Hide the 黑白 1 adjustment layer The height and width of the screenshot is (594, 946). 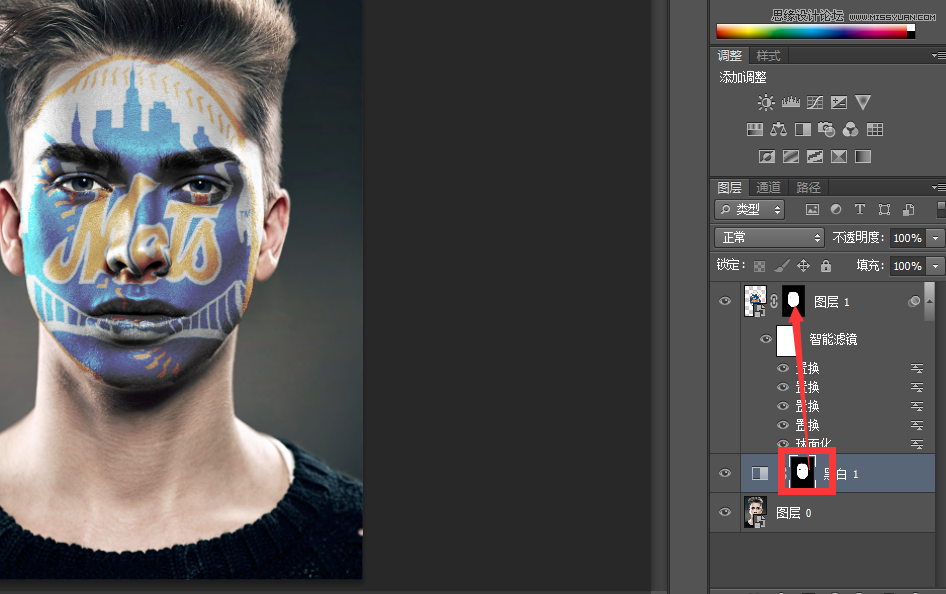tap(725, 473)
